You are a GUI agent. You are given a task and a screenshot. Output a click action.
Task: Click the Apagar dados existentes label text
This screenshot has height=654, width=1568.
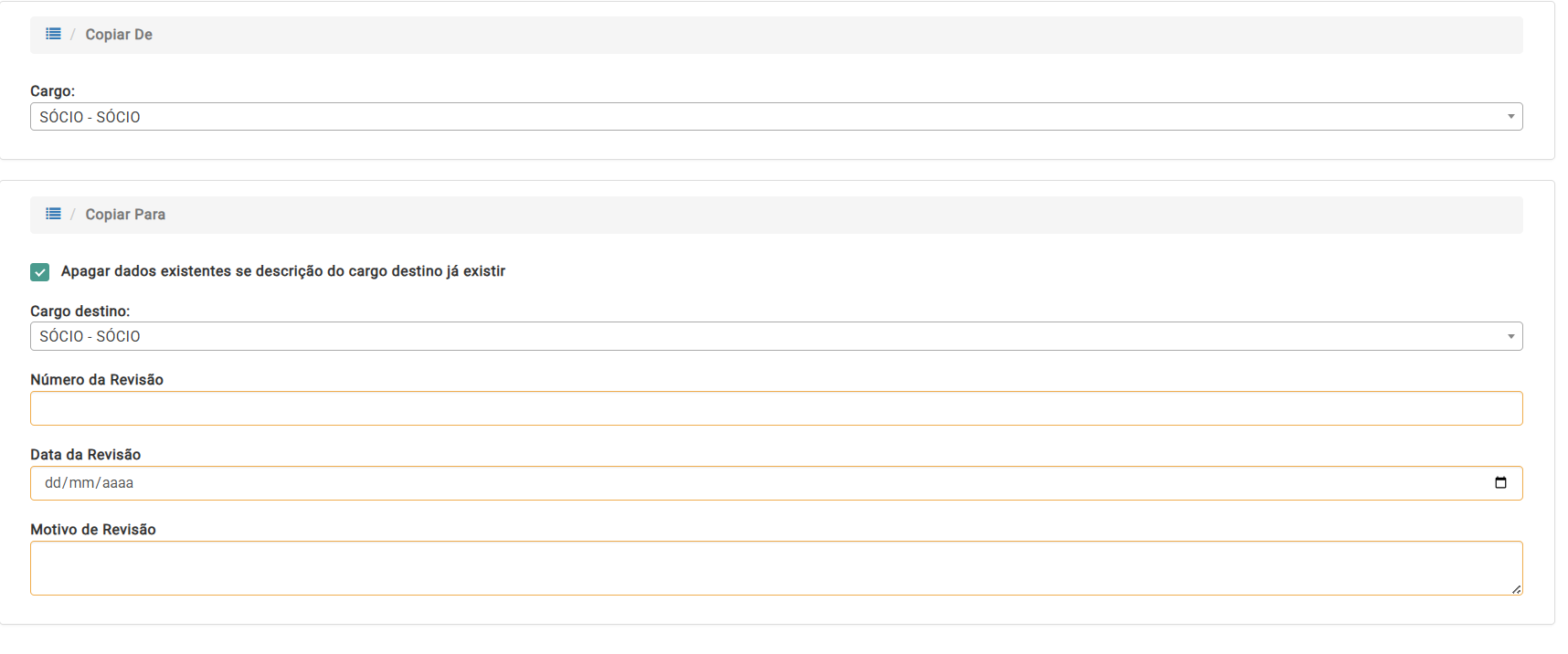click(282, 271)
